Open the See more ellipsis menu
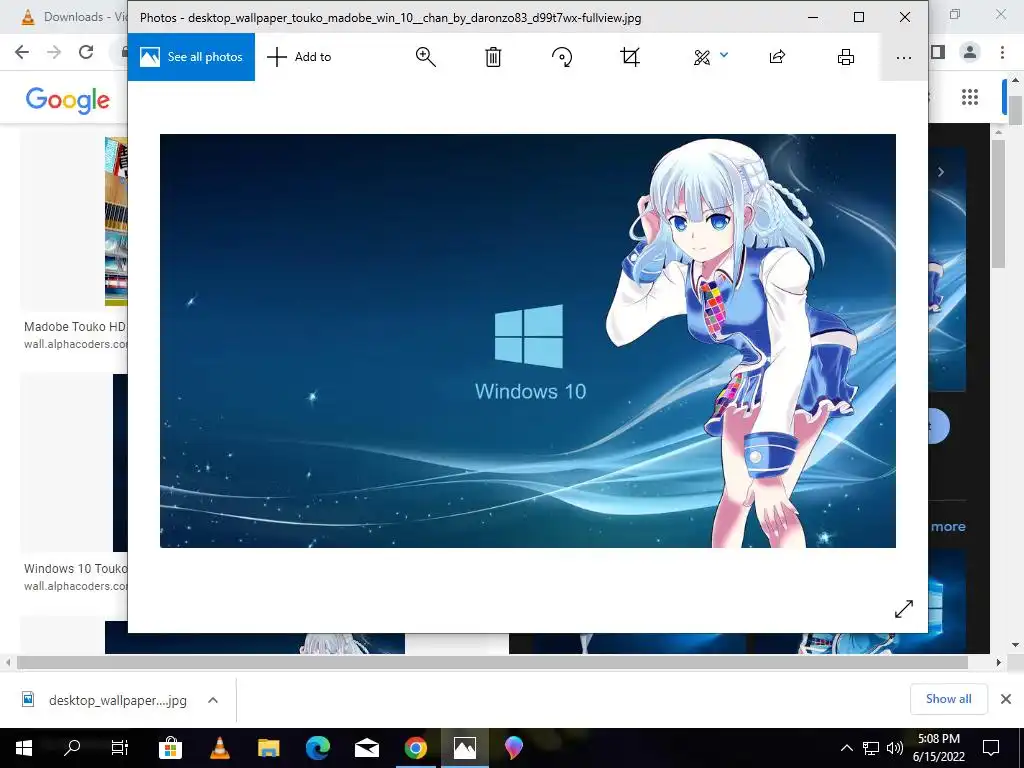This screenshot has width=1024, height=768. click(x=904, y=57)
